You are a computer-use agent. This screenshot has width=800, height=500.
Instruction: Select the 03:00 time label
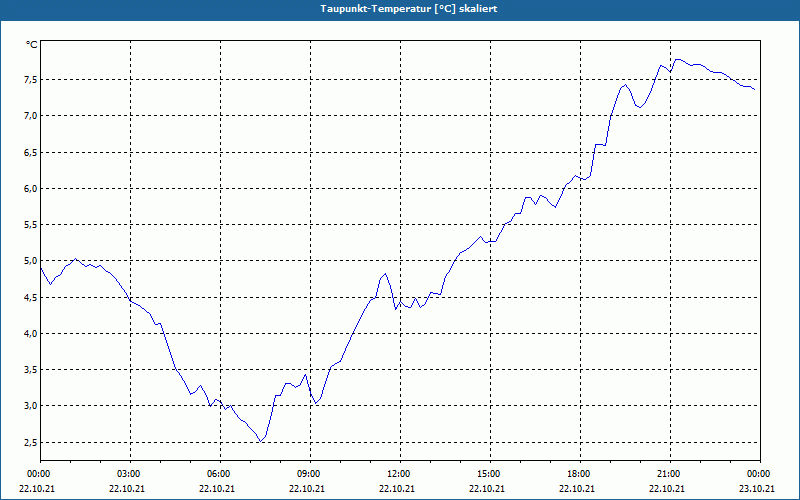coord(128,474)
